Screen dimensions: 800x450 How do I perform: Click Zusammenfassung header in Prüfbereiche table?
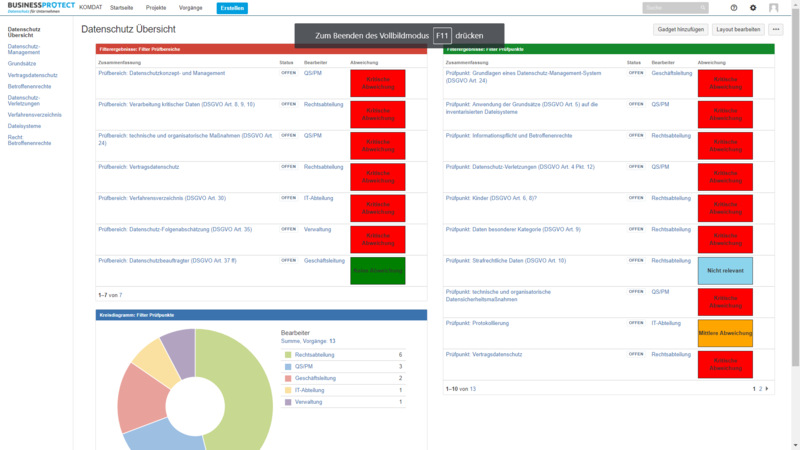pyautogui.click(x=119, y=62)
